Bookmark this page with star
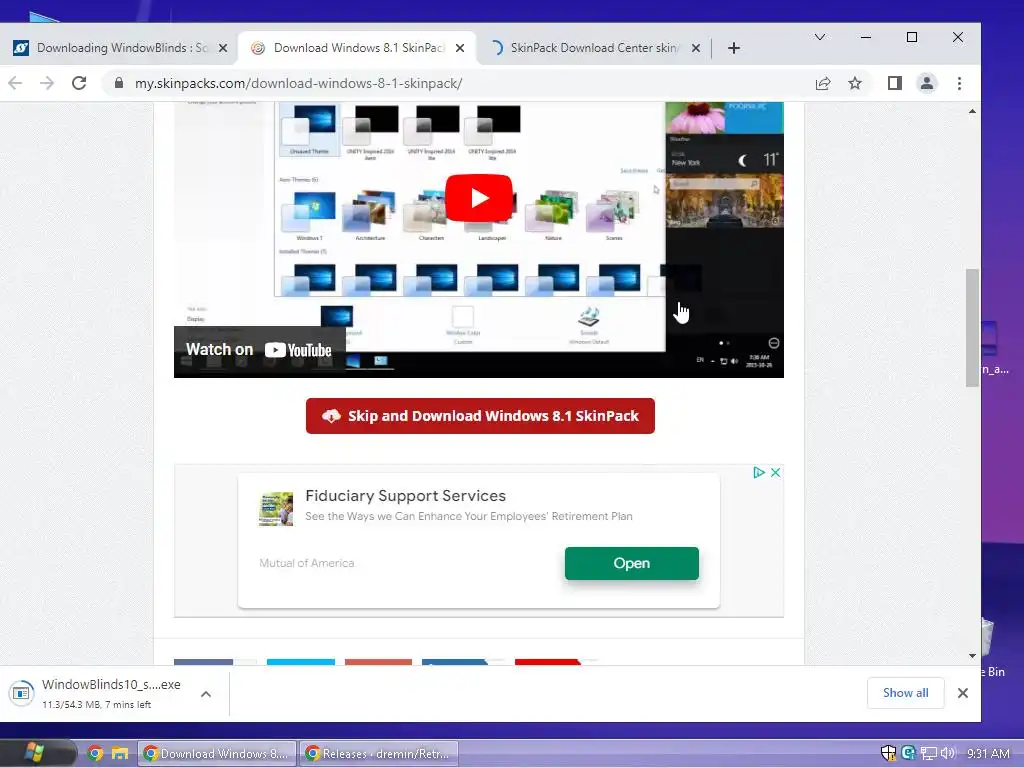Viewport: 1024px width, 768px height. pos(855,83)
